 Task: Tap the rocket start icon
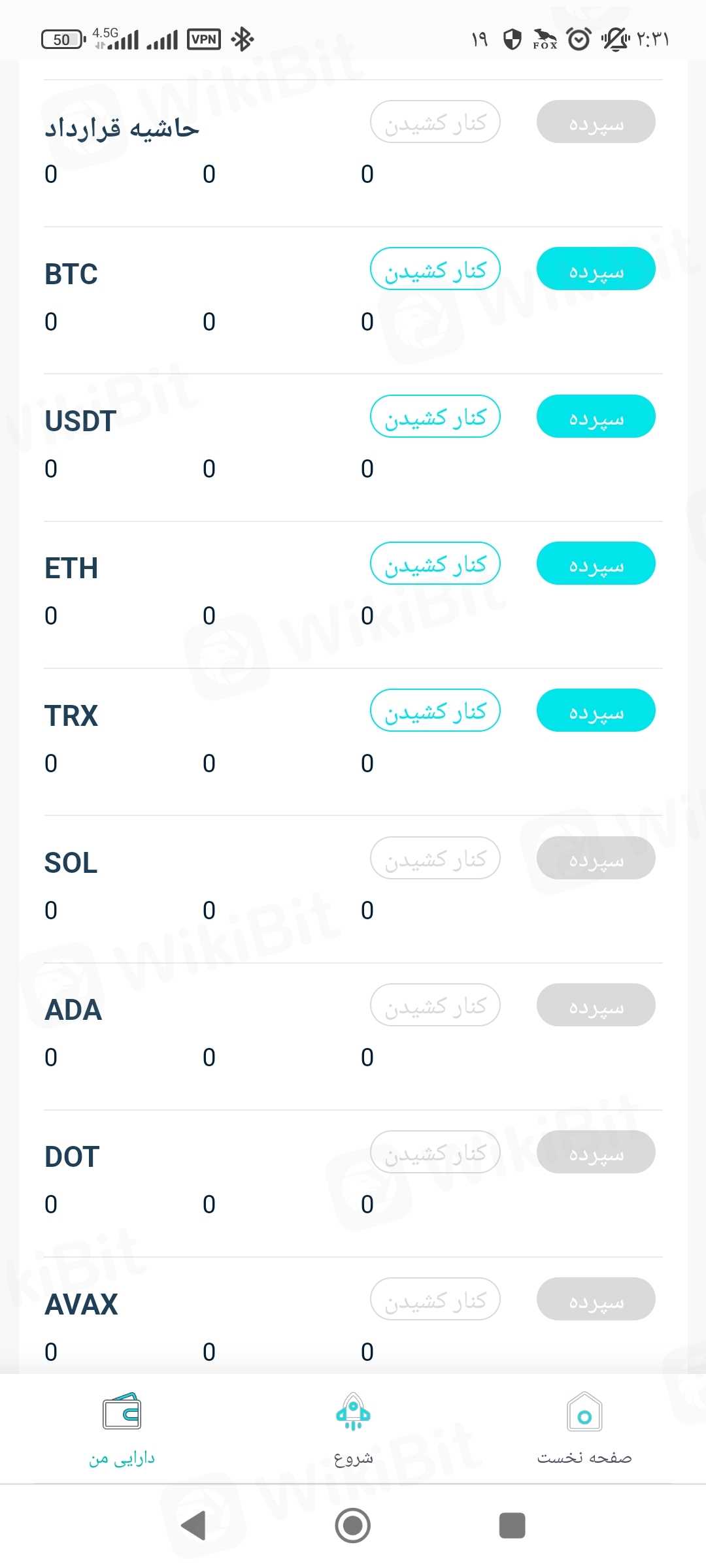pyautogui.click(x=353, y=1413)
